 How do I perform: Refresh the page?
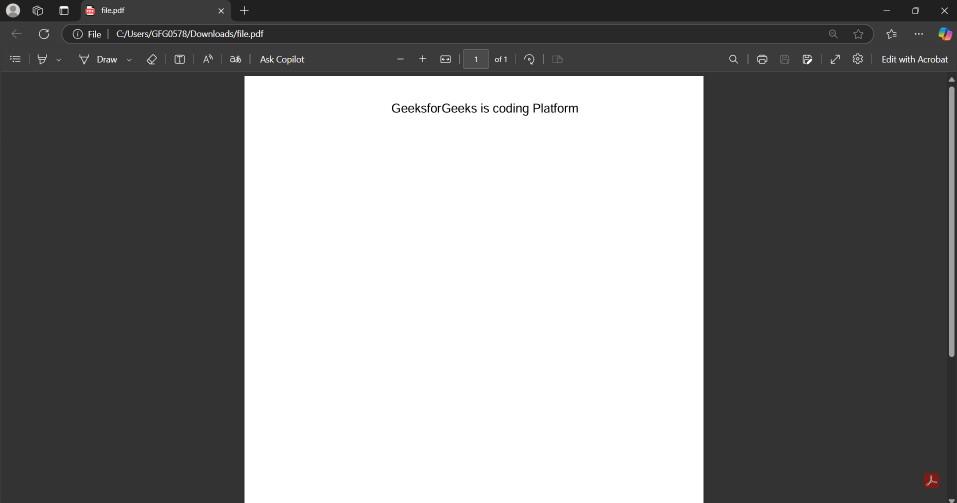(44, 34)
